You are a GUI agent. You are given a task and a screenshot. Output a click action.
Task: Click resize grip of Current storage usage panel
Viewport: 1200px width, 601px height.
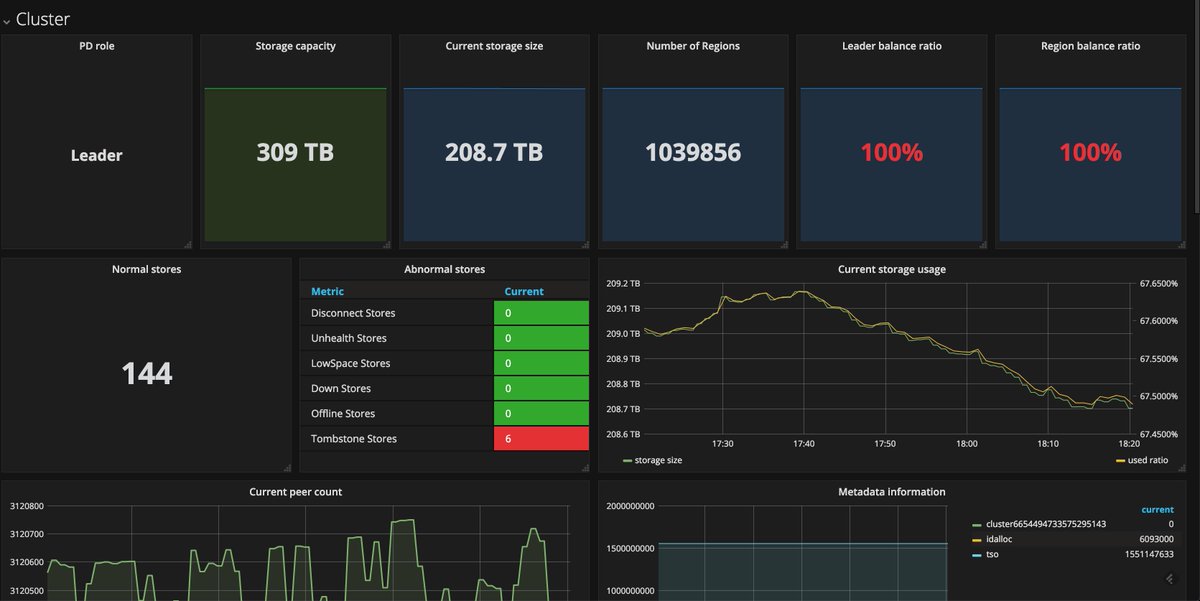click(1181, 467)
